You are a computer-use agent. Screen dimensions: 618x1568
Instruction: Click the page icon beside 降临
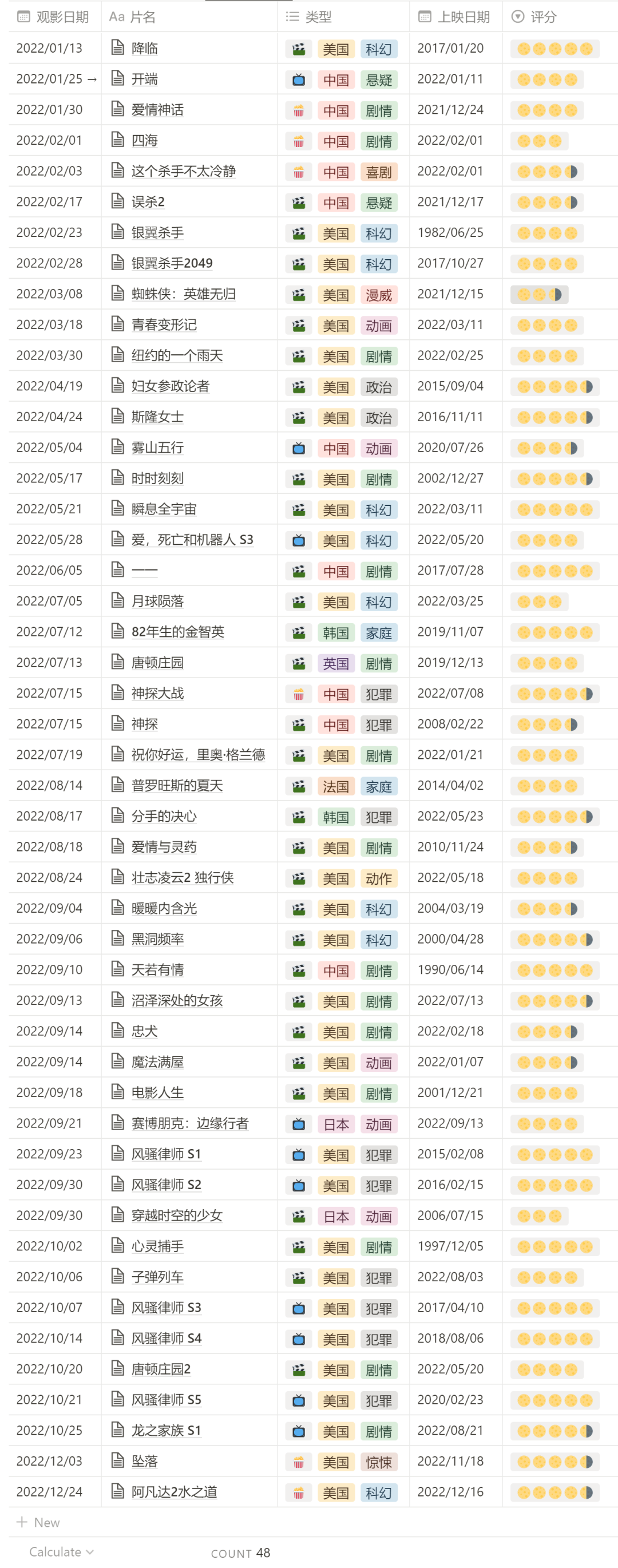[x=117, y=47]
